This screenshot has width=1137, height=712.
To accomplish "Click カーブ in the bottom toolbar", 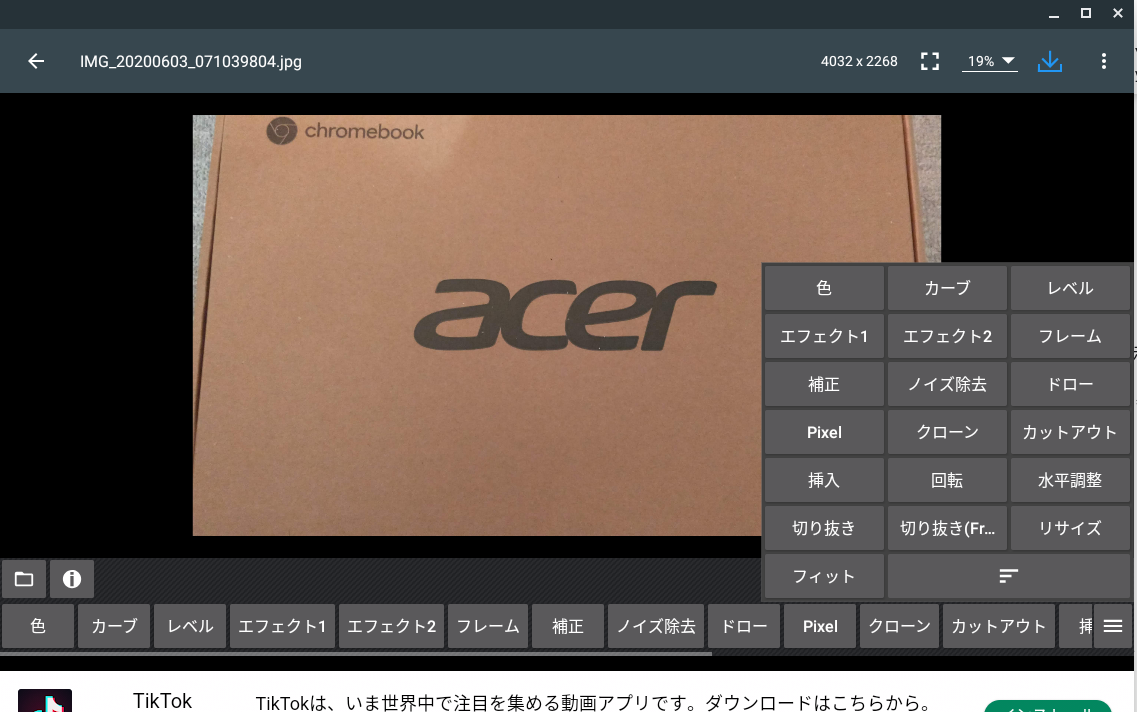I will point(114,626).
